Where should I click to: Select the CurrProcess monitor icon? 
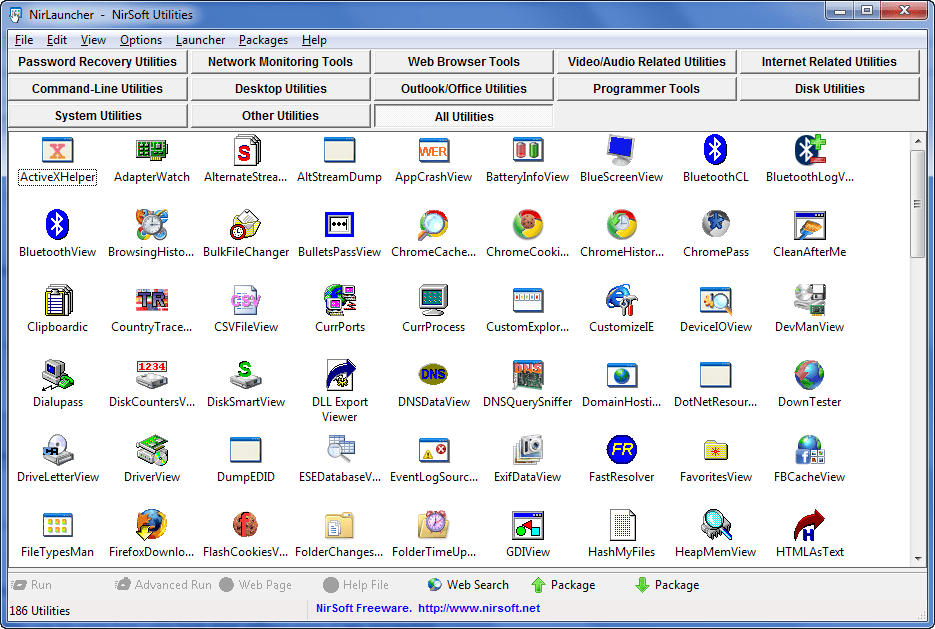[434, 300]
